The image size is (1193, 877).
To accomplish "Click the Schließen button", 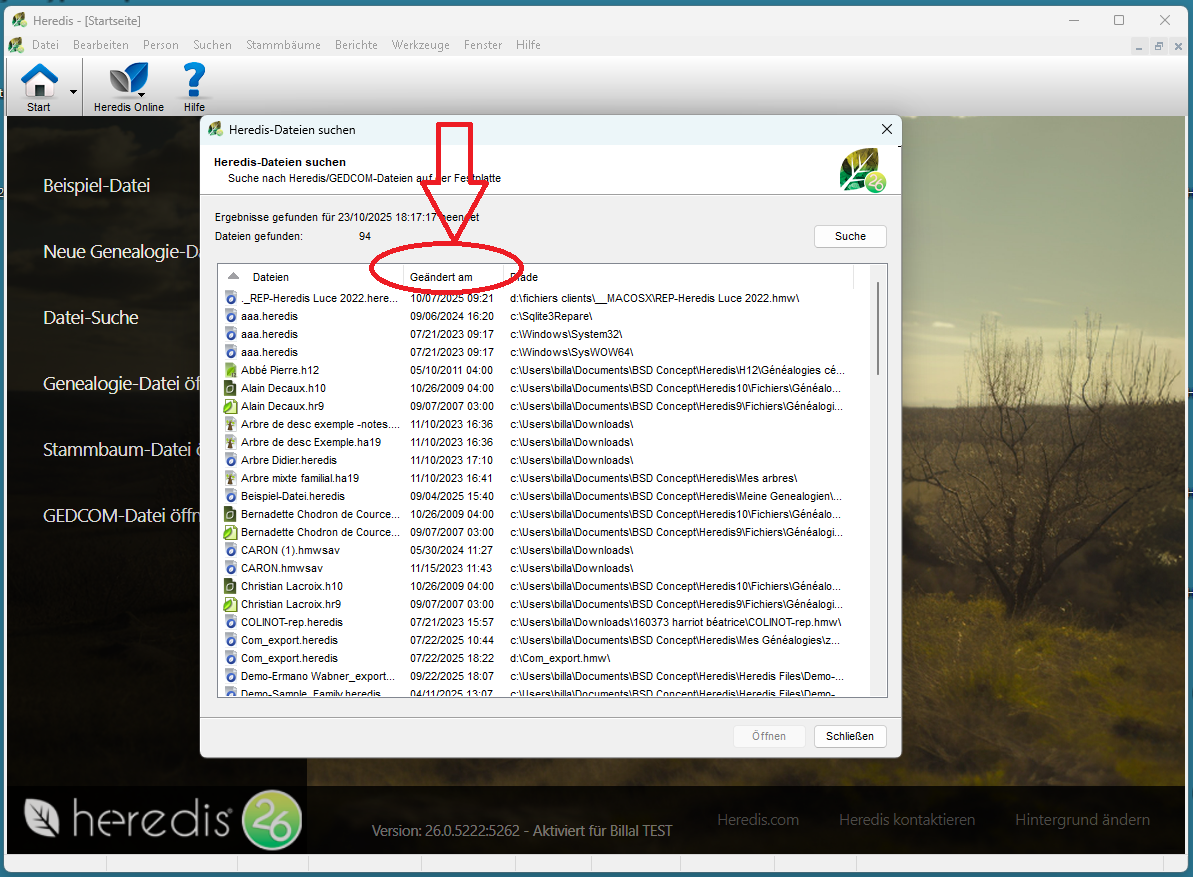I will coord(849,736).
